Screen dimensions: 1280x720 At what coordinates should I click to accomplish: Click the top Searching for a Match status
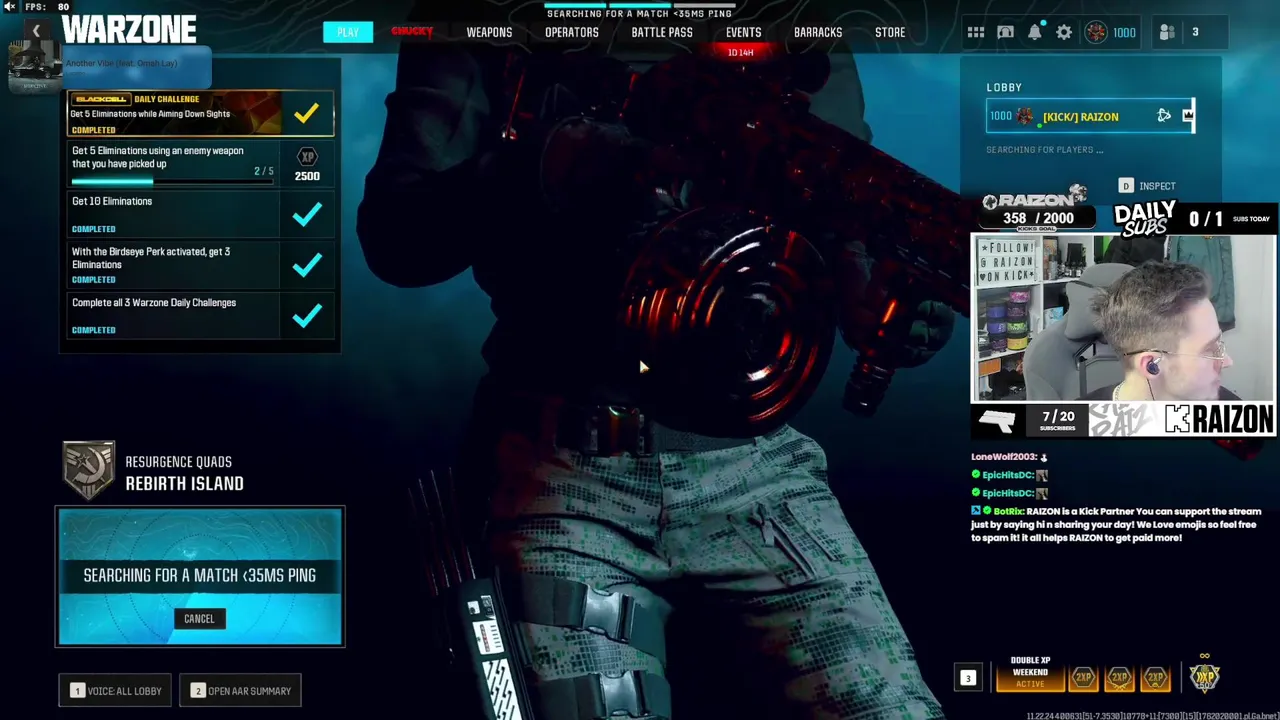click(x=639, y=13)
